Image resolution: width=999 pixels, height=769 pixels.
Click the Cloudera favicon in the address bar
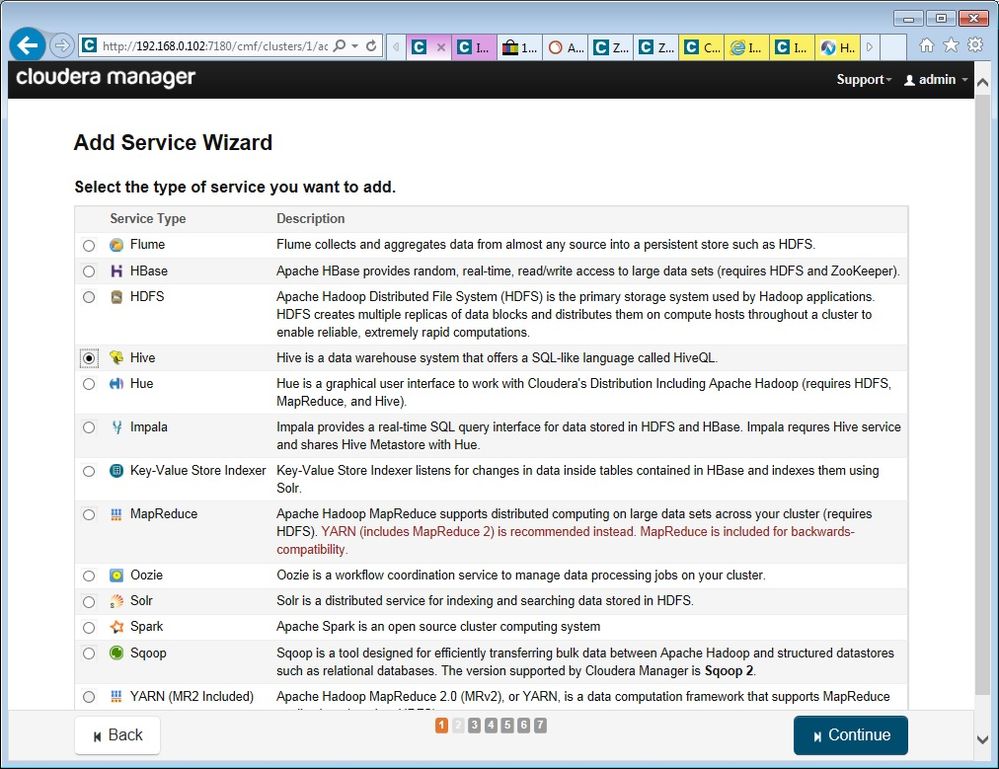90,46
